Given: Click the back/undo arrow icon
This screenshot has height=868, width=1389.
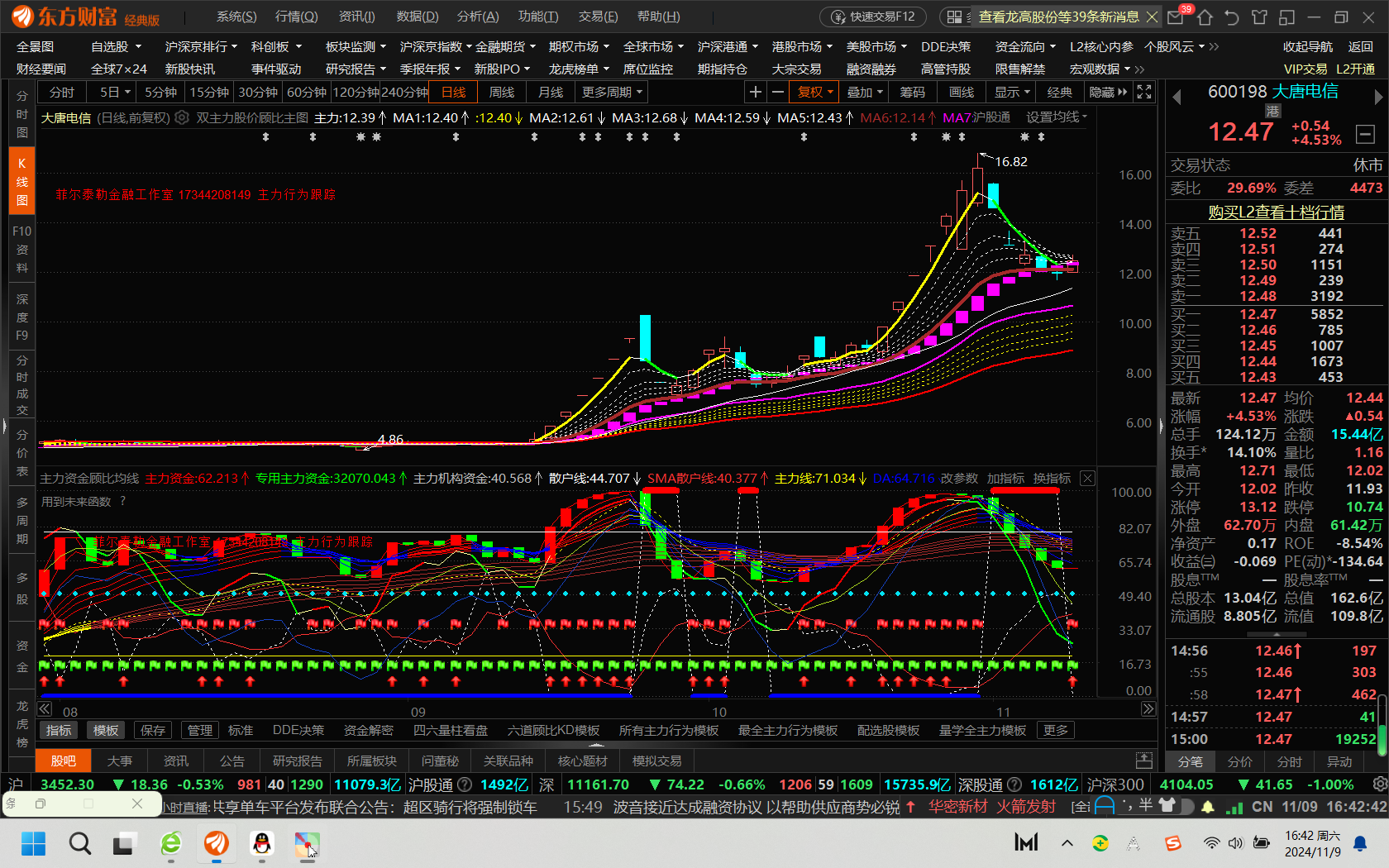Looking at the screenshot, I should point(1232,17).
